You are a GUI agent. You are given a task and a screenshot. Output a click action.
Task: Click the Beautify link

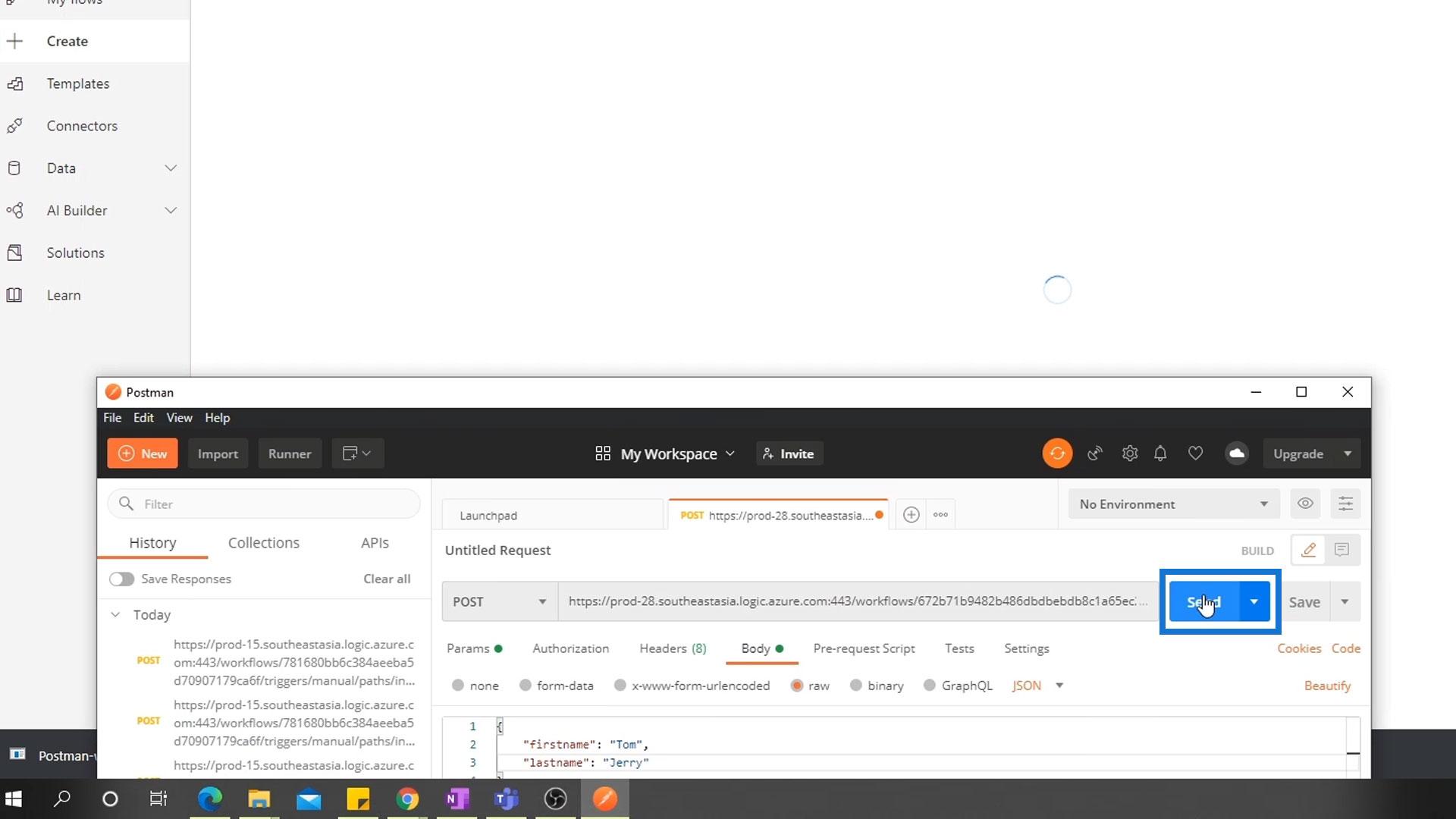coord(1327,686)
